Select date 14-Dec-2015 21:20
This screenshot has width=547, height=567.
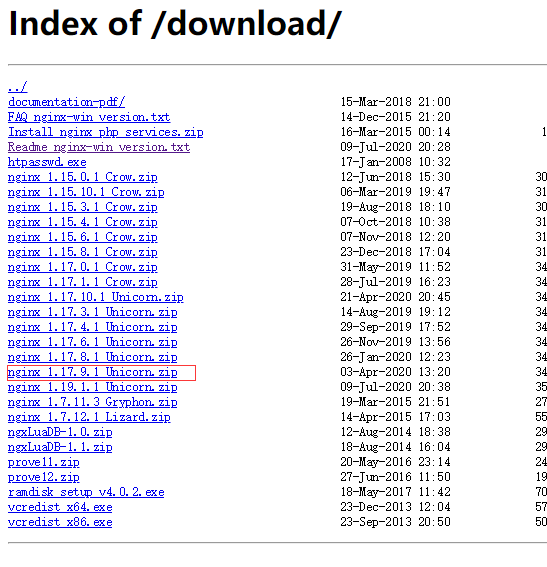coord(396,117)
